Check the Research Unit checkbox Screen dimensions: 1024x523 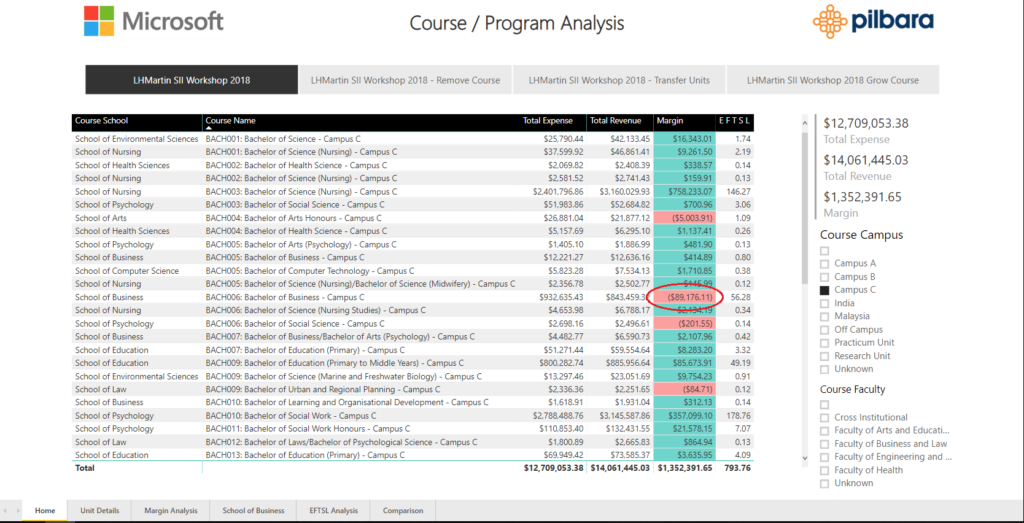(x=824, y=356)
